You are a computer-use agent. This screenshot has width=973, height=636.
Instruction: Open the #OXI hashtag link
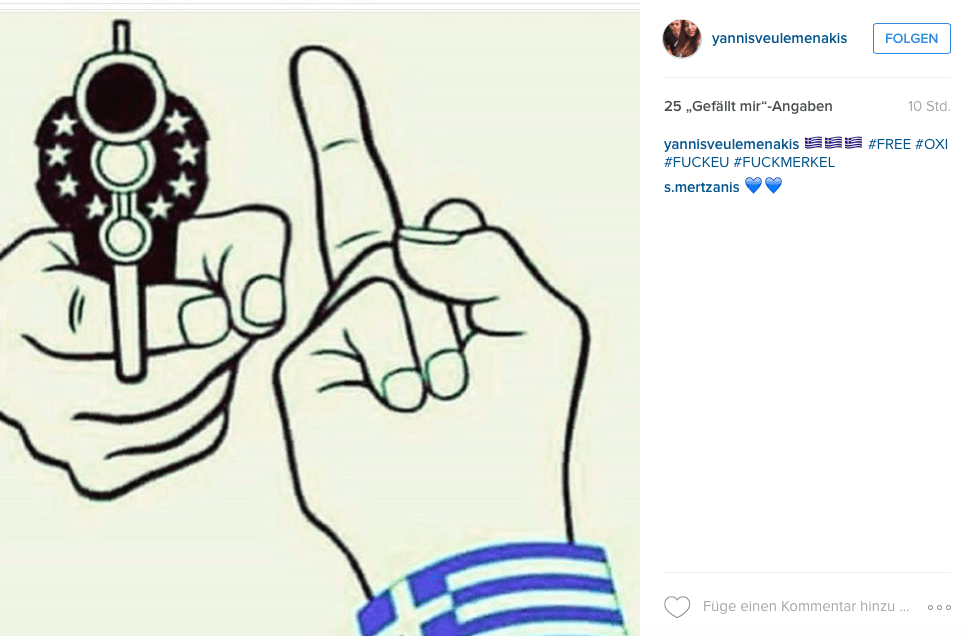[931, 144]
